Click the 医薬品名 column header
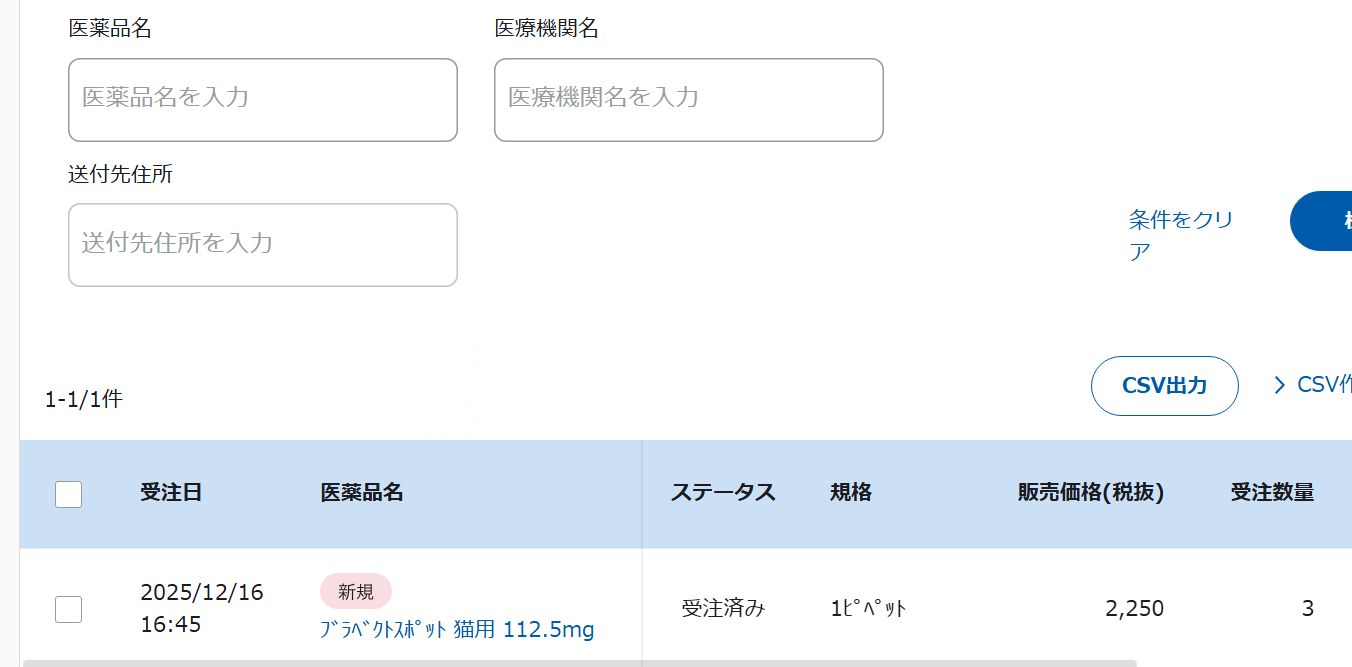This screenshot has height=667, width=1352. 359,493
